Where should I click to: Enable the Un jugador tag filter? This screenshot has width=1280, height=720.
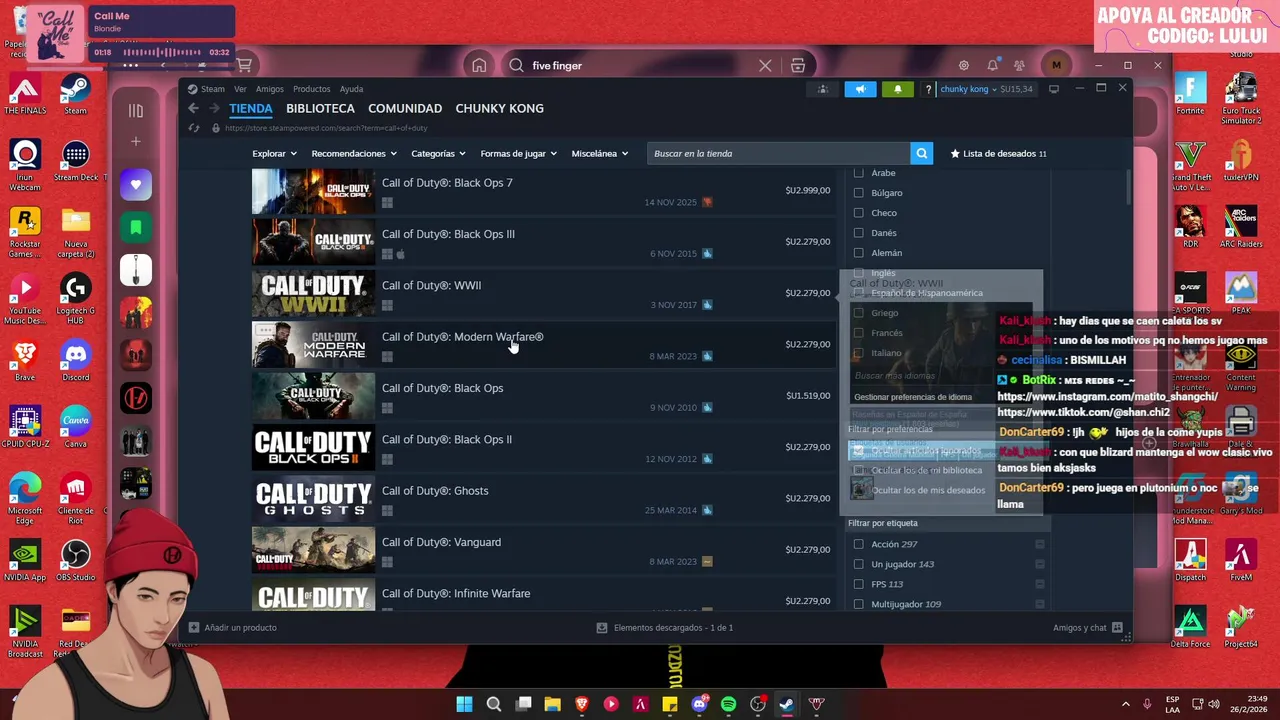(858, 564)
